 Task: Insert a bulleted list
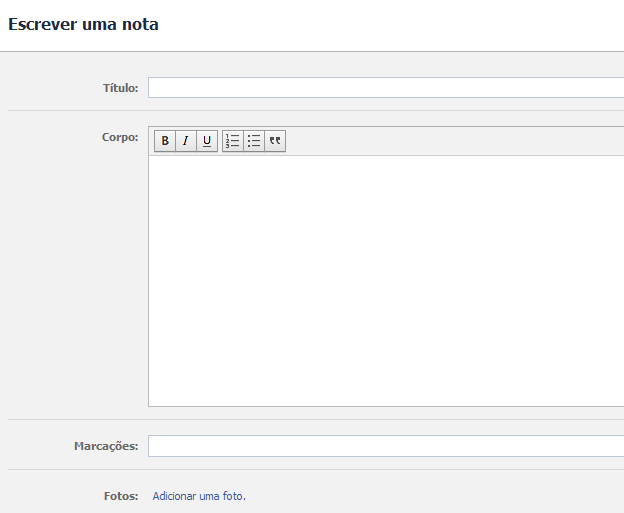click(254, 141)
